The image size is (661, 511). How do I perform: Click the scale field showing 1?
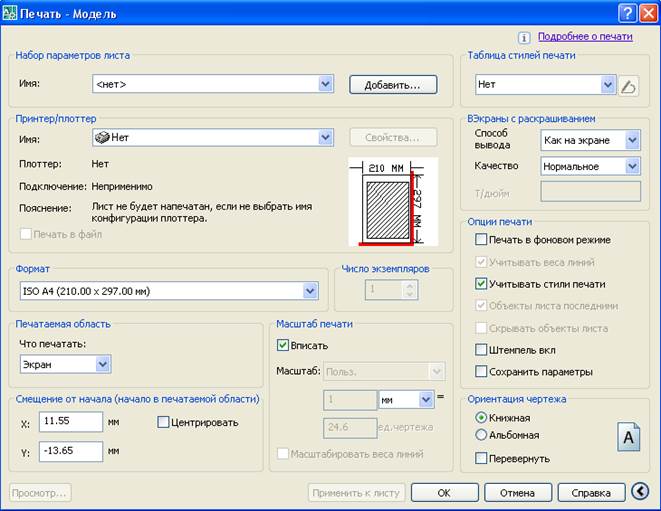(350, 400)
